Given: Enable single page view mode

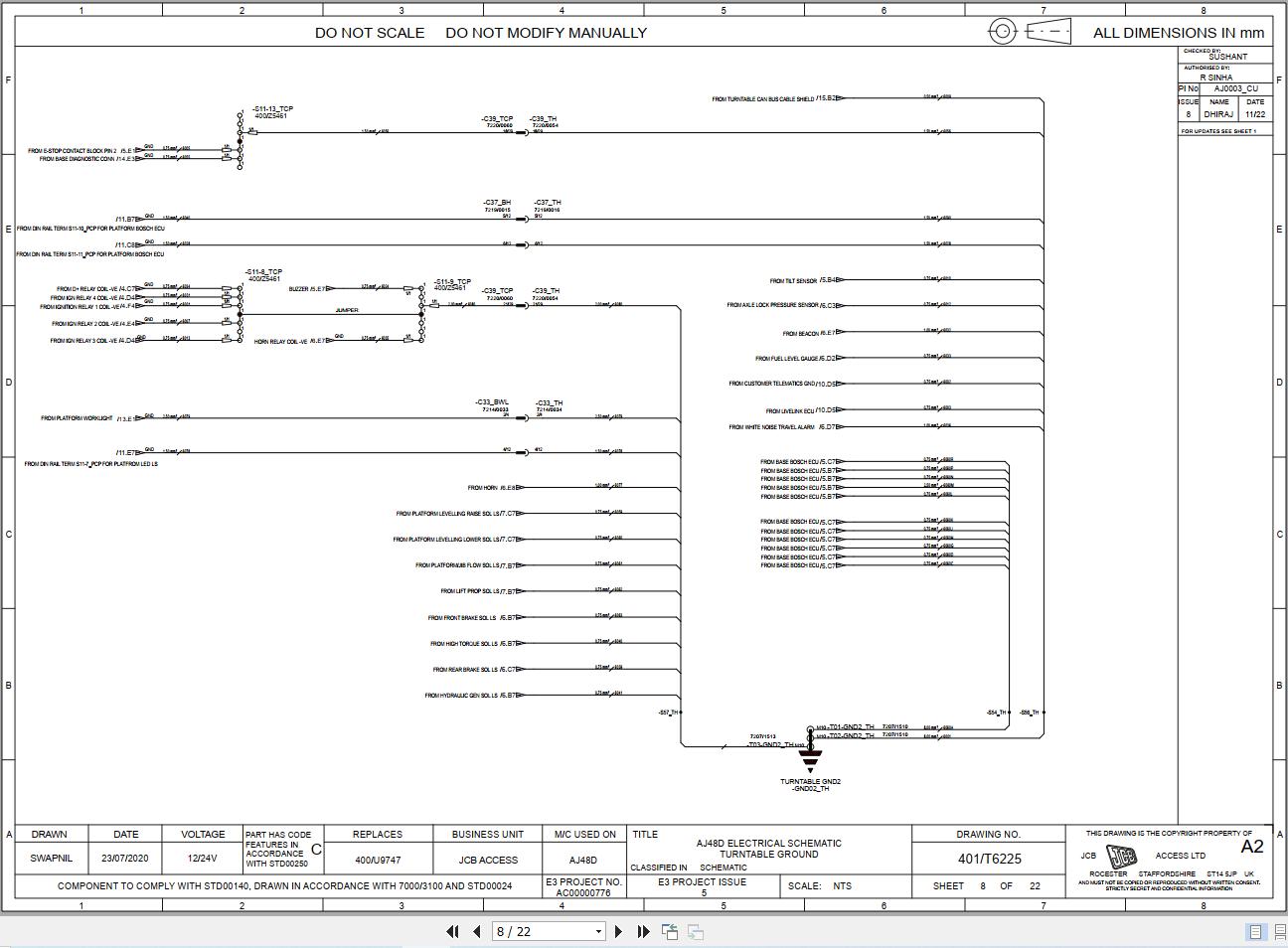Looking at the screenshot, I should tap(1255, 931).
